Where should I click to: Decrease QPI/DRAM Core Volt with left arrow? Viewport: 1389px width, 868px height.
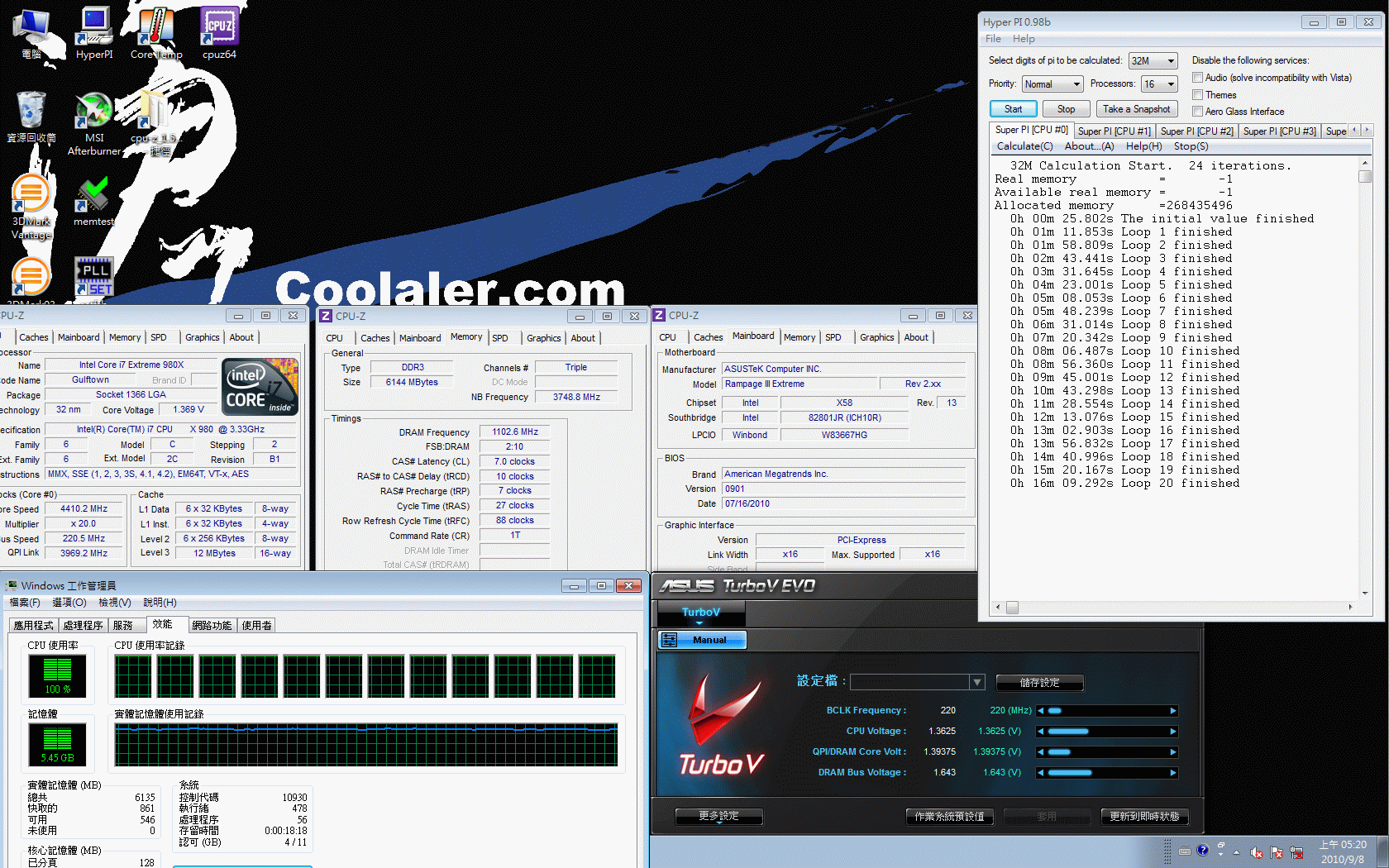pos(1041,752)
